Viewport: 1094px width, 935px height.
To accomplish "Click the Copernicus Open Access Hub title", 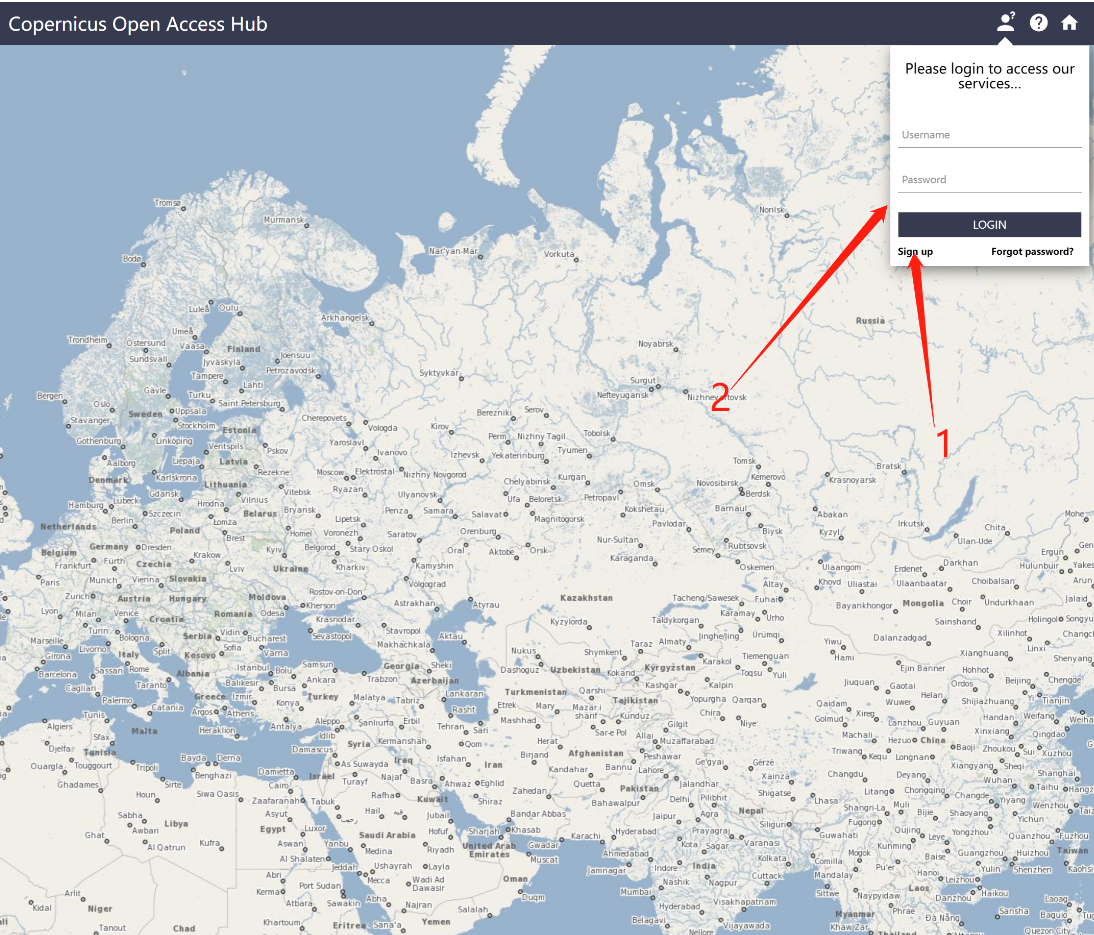I will click(138, 24).
